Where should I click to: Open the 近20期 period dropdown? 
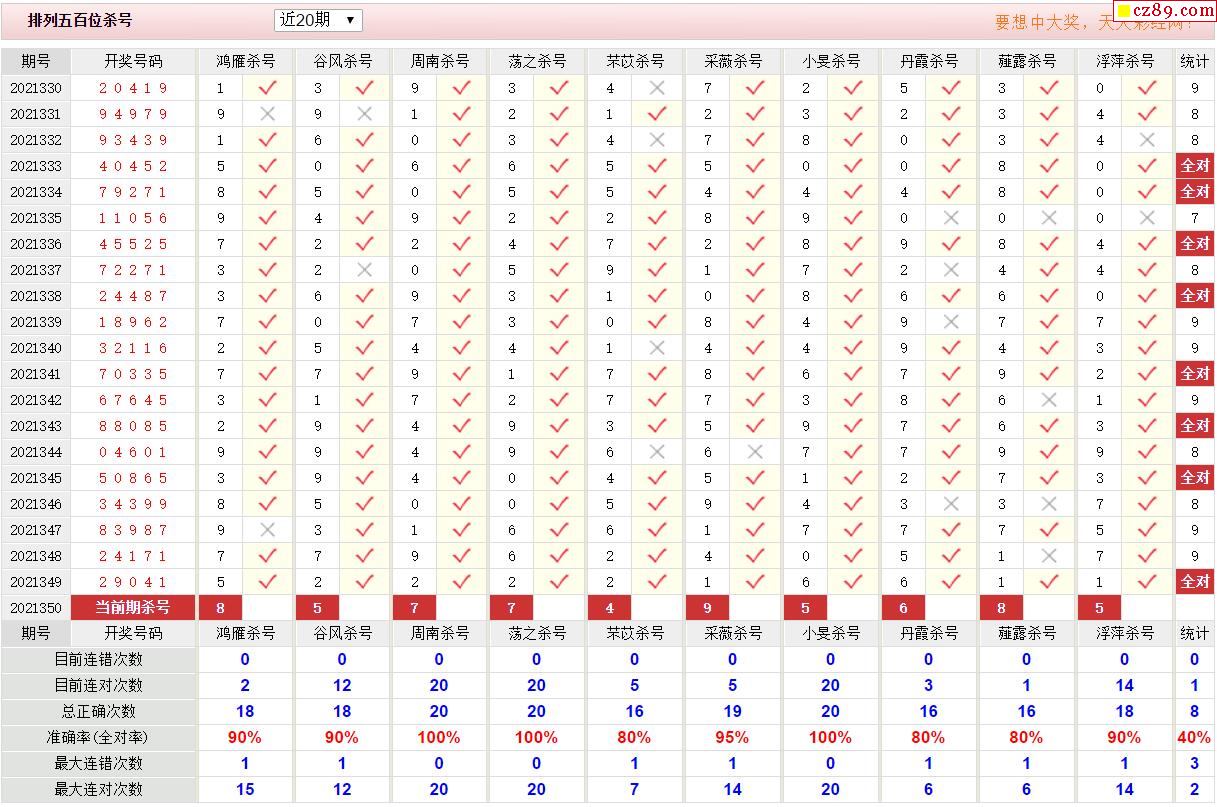pyautogui.click(x=318, y=20)
